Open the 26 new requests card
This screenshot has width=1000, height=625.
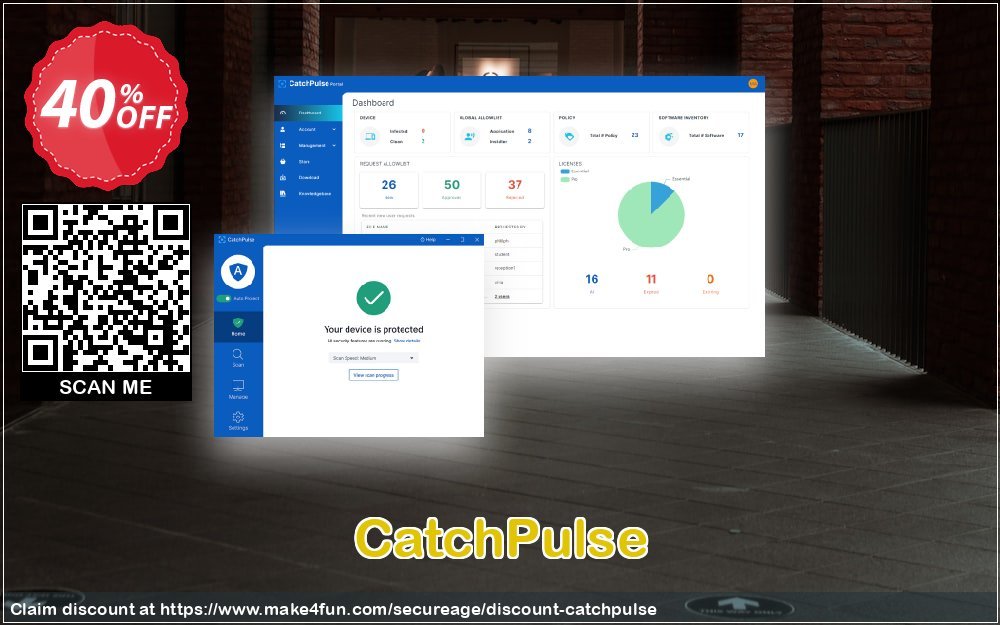(389, 189)
